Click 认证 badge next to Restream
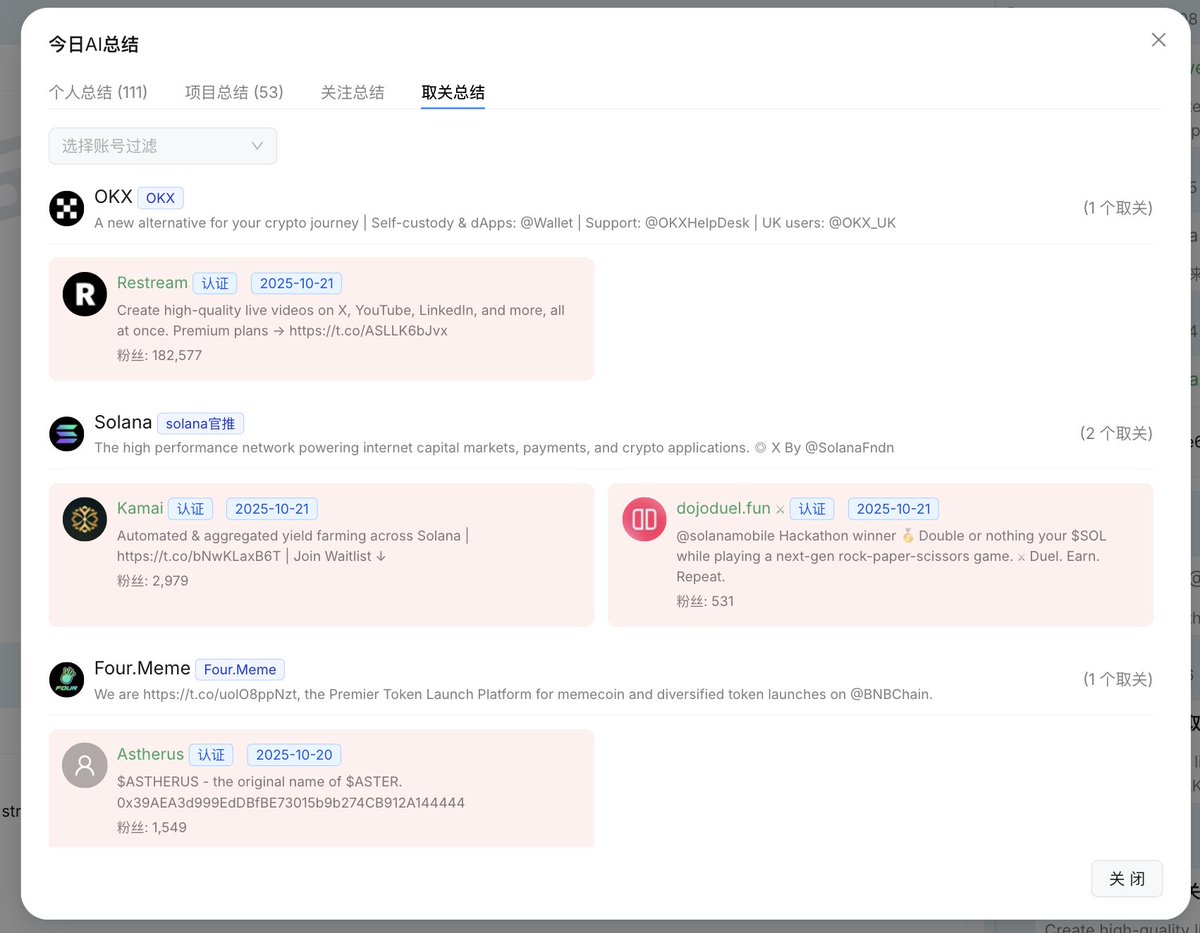1200x933 pixels. [x=215, y=283]
